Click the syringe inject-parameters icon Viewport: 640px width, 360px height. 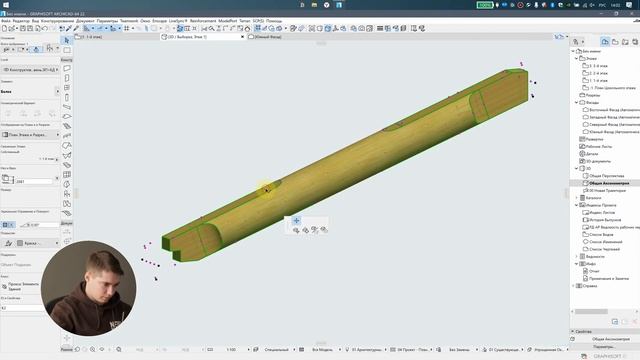[x=76, y=28]
